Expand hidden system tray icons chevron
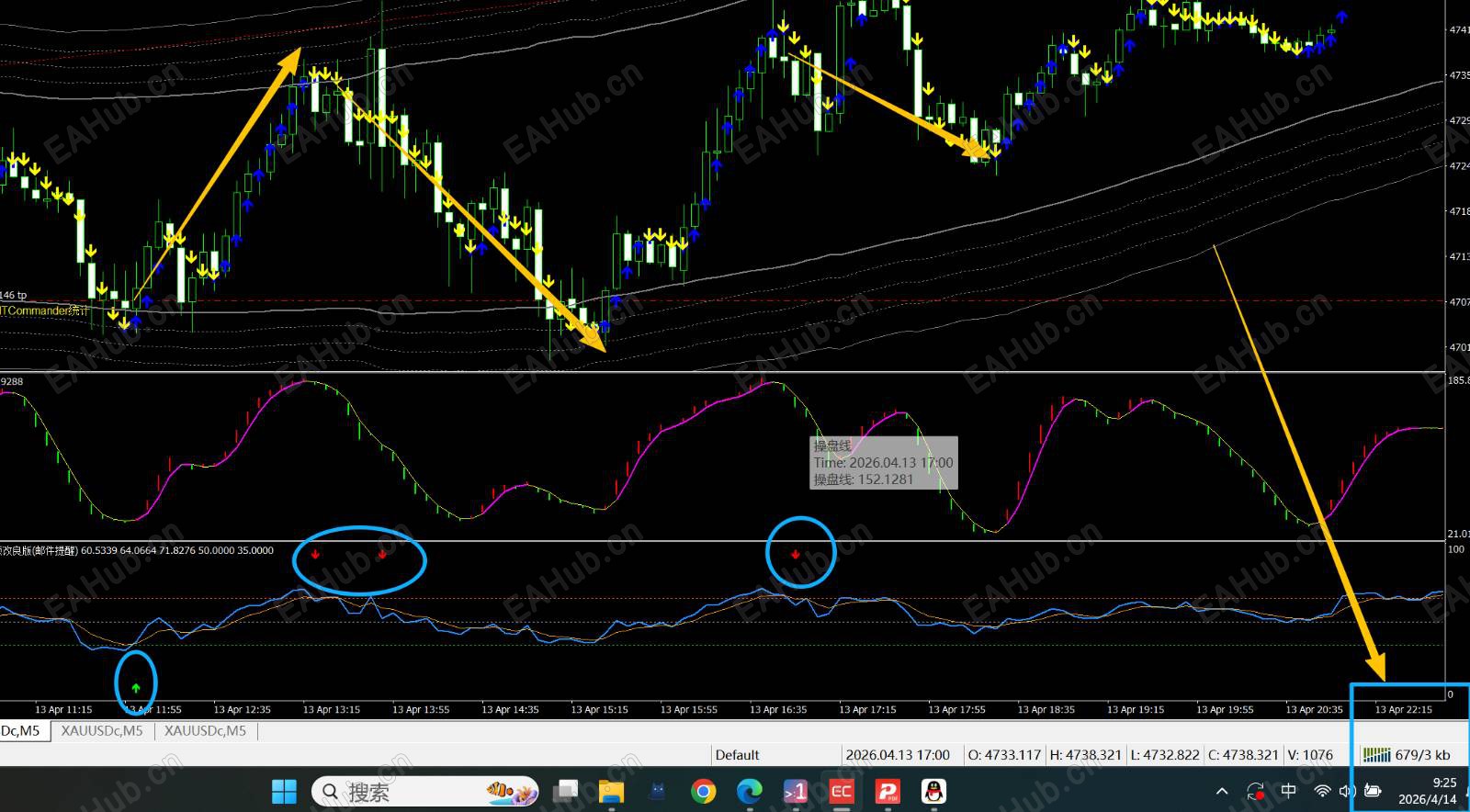 coord(1222,791)
